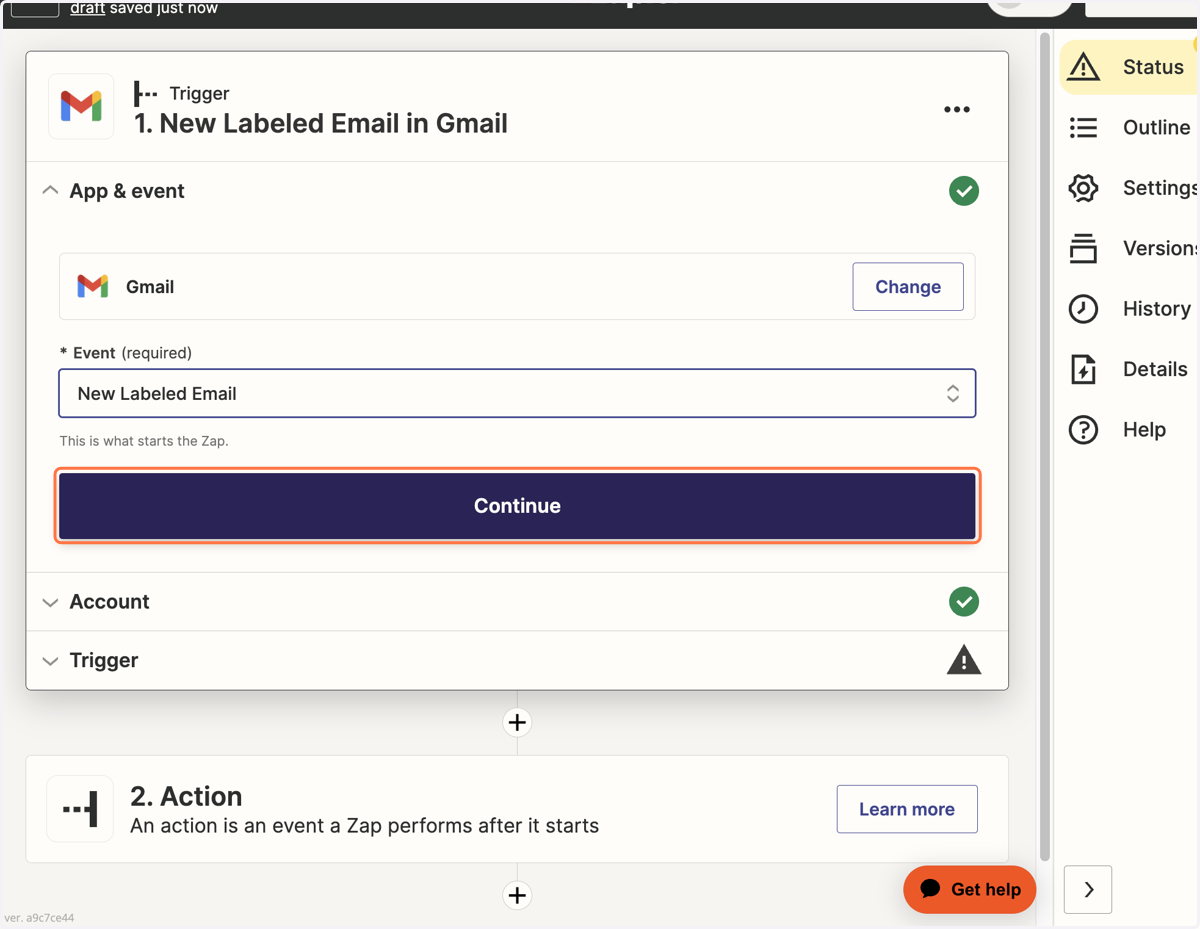Click the action description text under 2. Action
Image resolution: width=1200 pixels, height=929 pixels.
click(365, 826)
